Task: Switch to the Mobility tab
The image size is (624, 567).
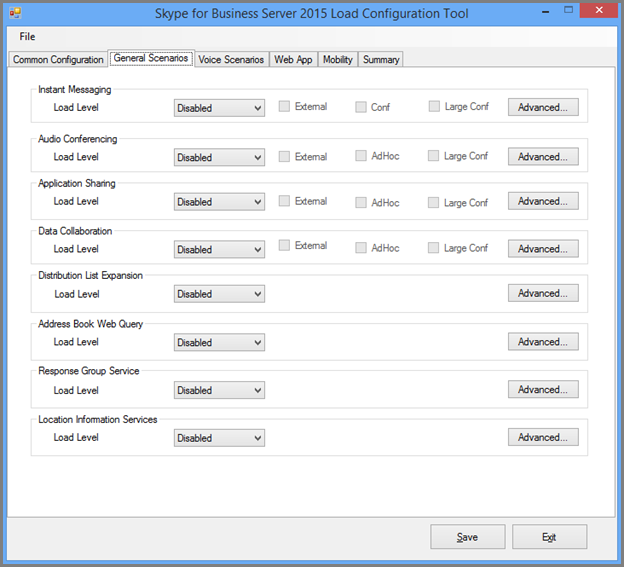Action: [x=338, y=60]
